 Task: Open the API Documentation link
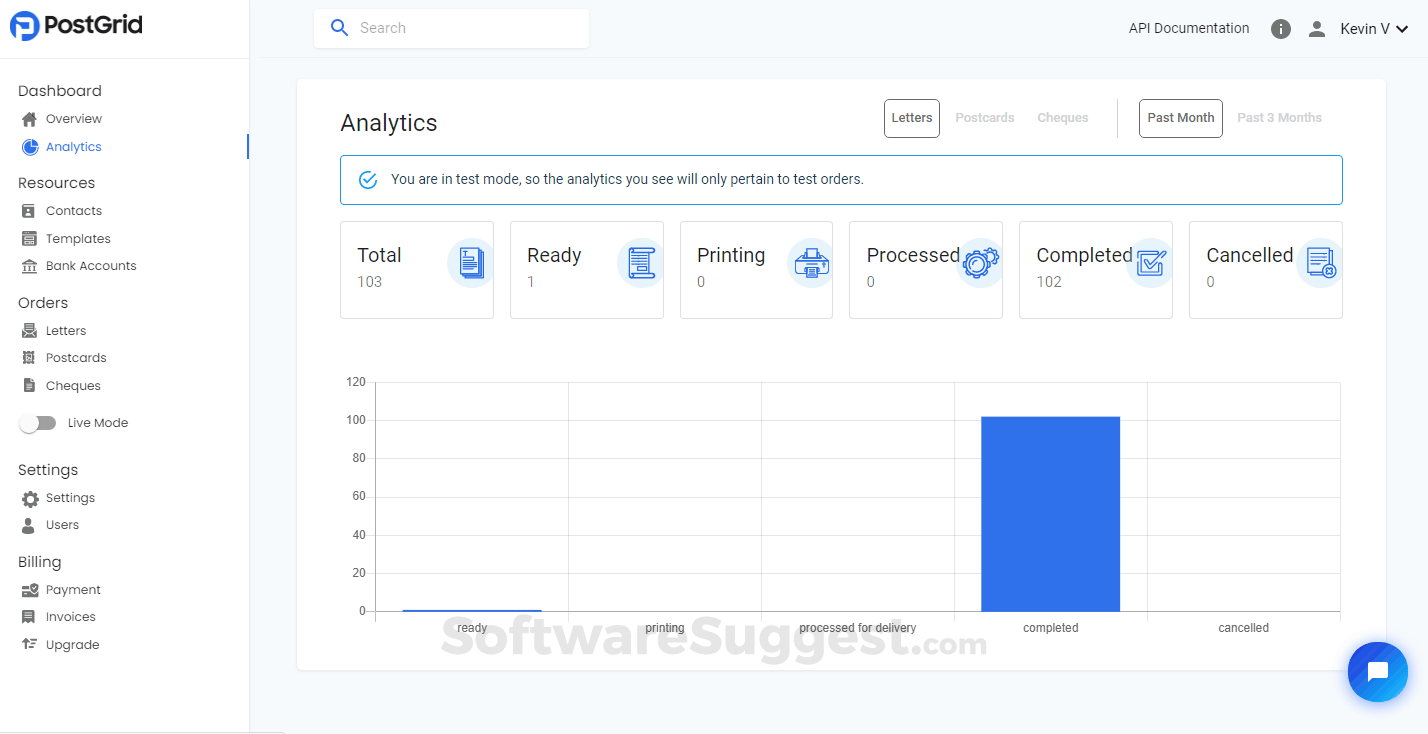coord(1189,29)
